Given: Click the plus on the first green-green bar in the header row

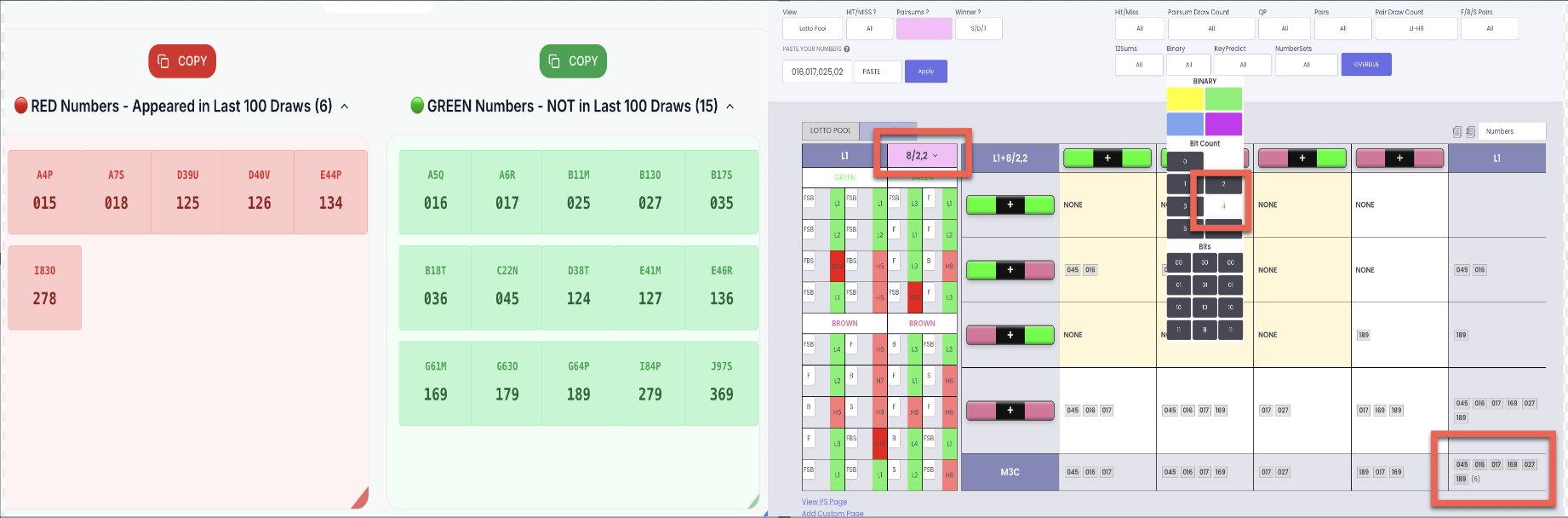Looking at the screenshot, I should pos(1107,158).
